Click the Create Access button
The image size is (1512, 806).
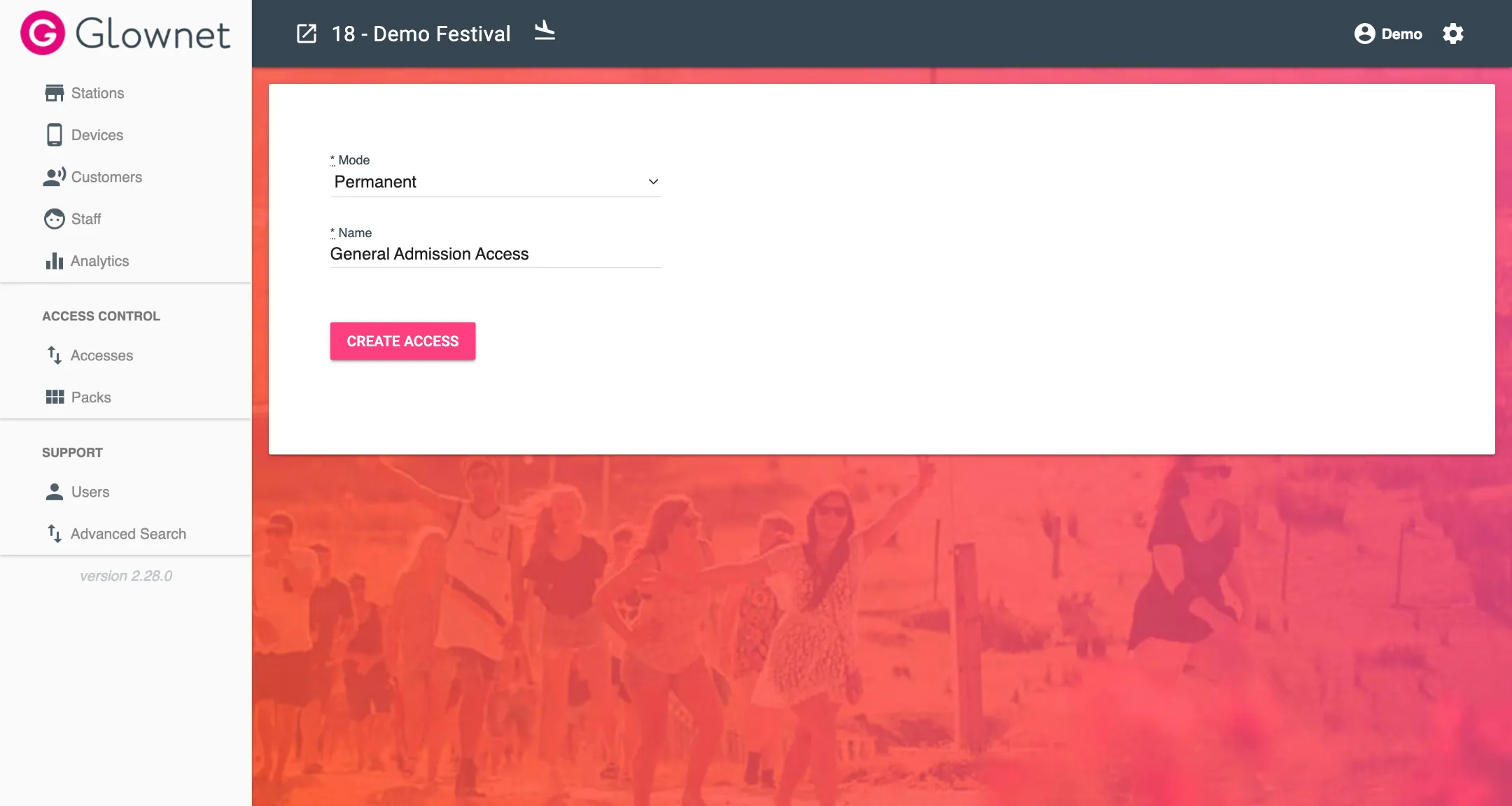[402, 341]
